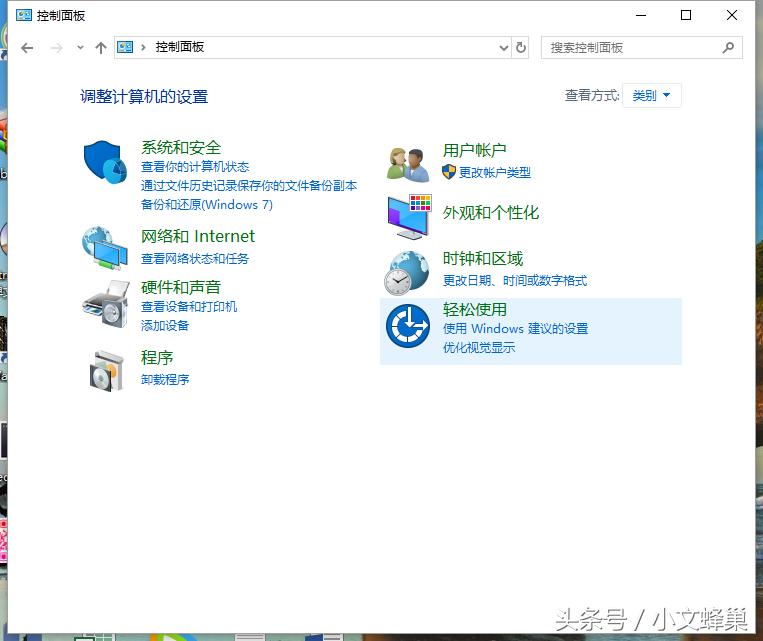The image size is (763, 641).
Task: Open 查看设备和打印机 link
Action: pyautogui.click(x=189, y=307)
